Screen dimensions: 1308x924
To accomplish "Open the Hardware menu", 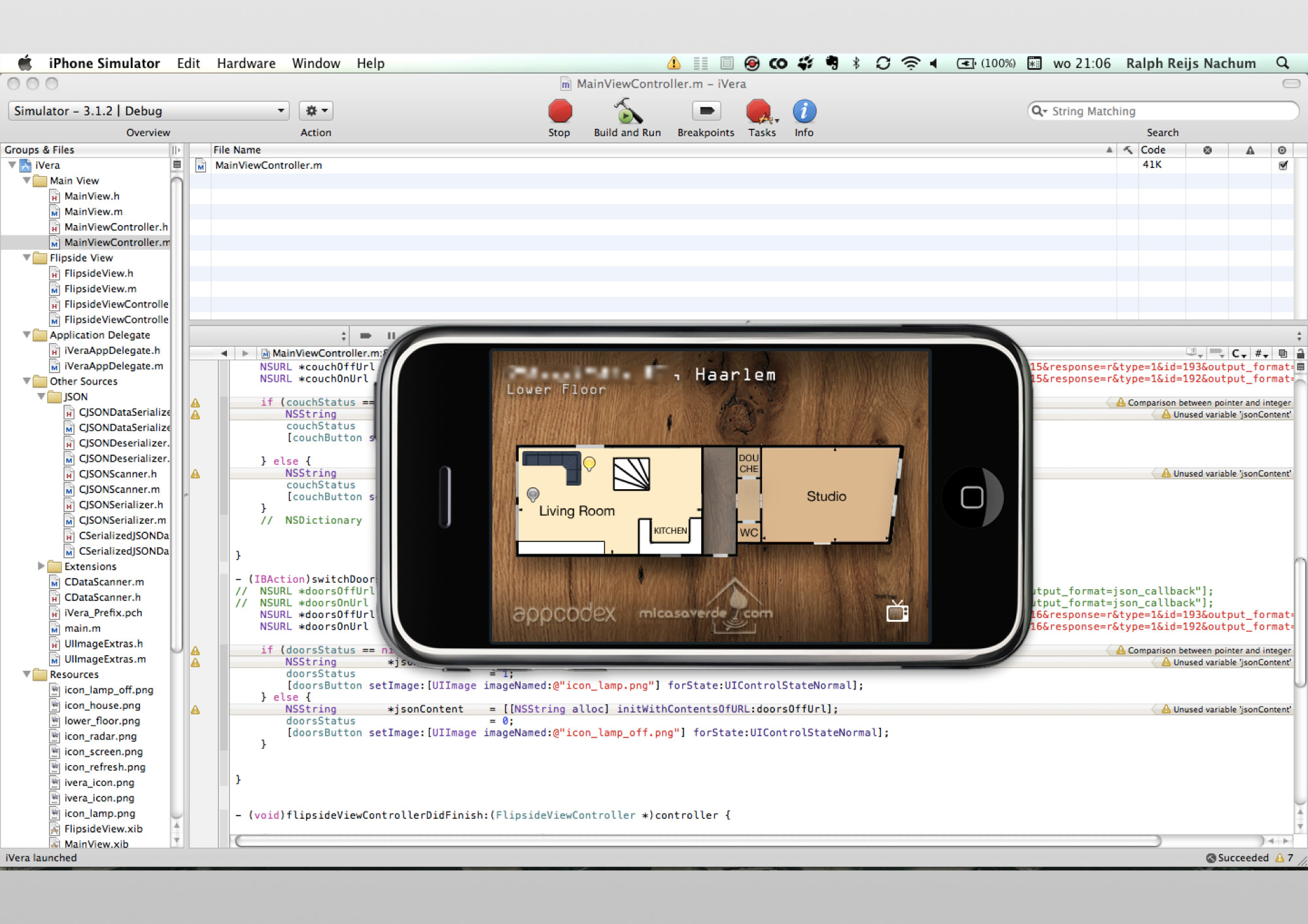I will pos(246,63).
